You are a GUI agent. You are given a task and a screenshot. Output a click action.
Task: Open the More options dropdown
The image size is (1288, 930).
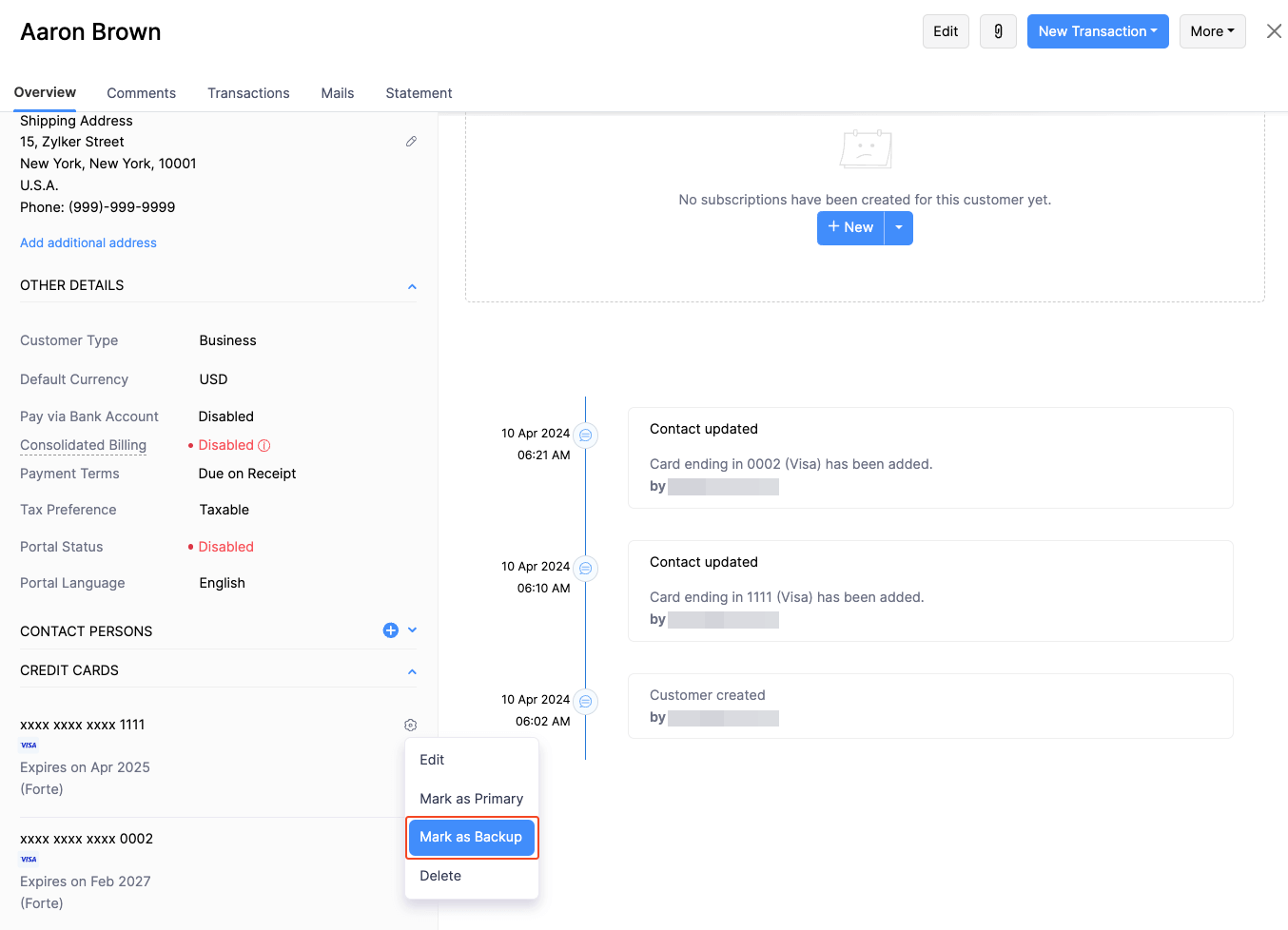tap(1212, 31)
